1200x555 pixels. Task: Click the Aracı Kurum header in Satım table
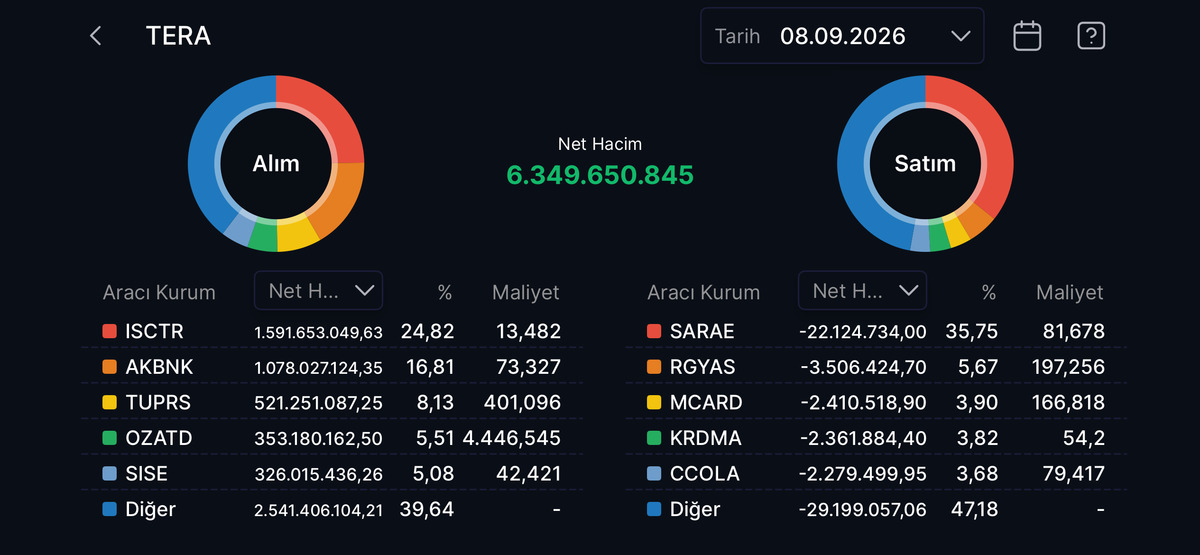704,293
